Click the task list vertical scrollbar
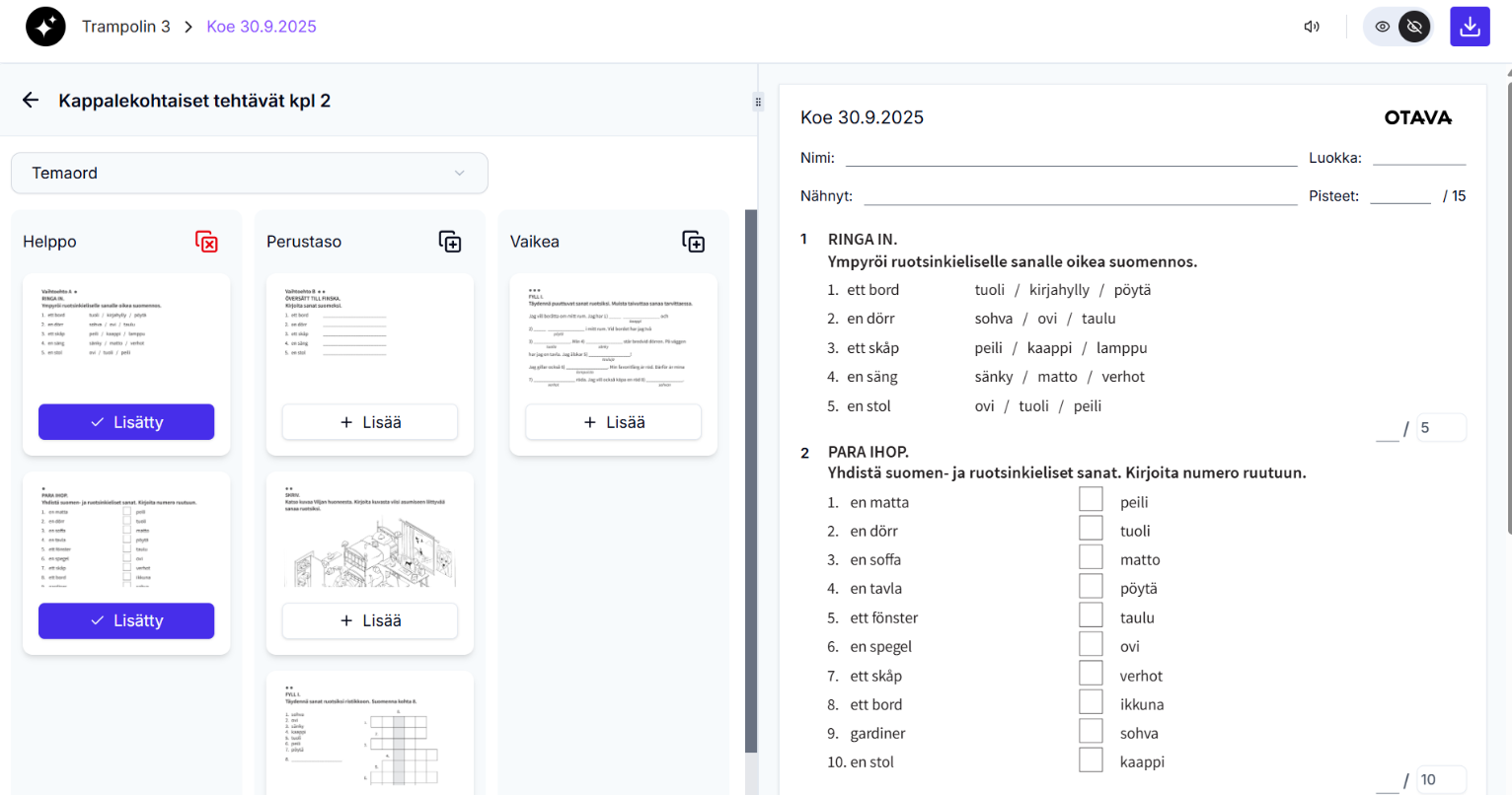The width and height of the screenshot is (1512, 795). (751, 481)
